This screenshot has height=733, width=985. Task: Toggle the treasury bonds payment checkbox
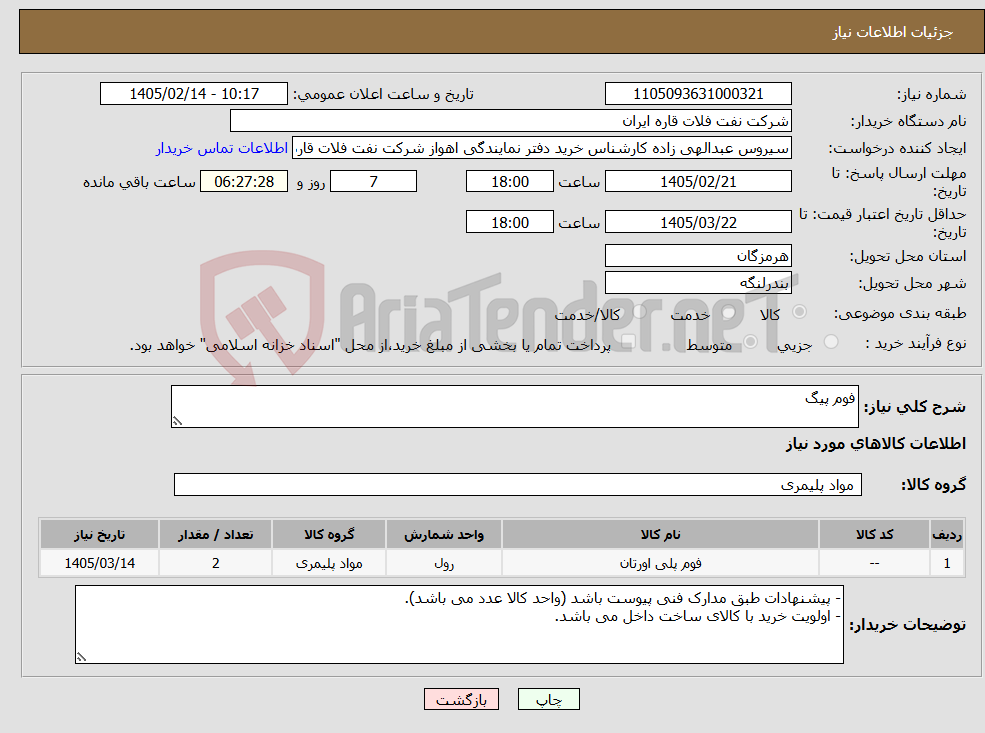tap(628, 342)
